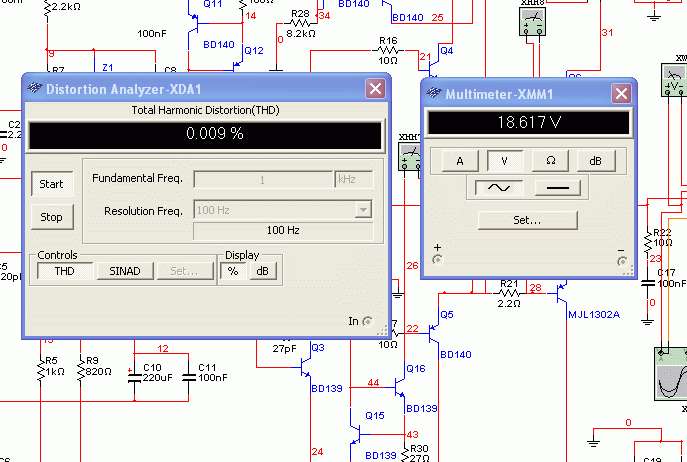The image size is (687, 462).
Task: Select AC sine-wave signal mode on multimeter
Action: 499,188
